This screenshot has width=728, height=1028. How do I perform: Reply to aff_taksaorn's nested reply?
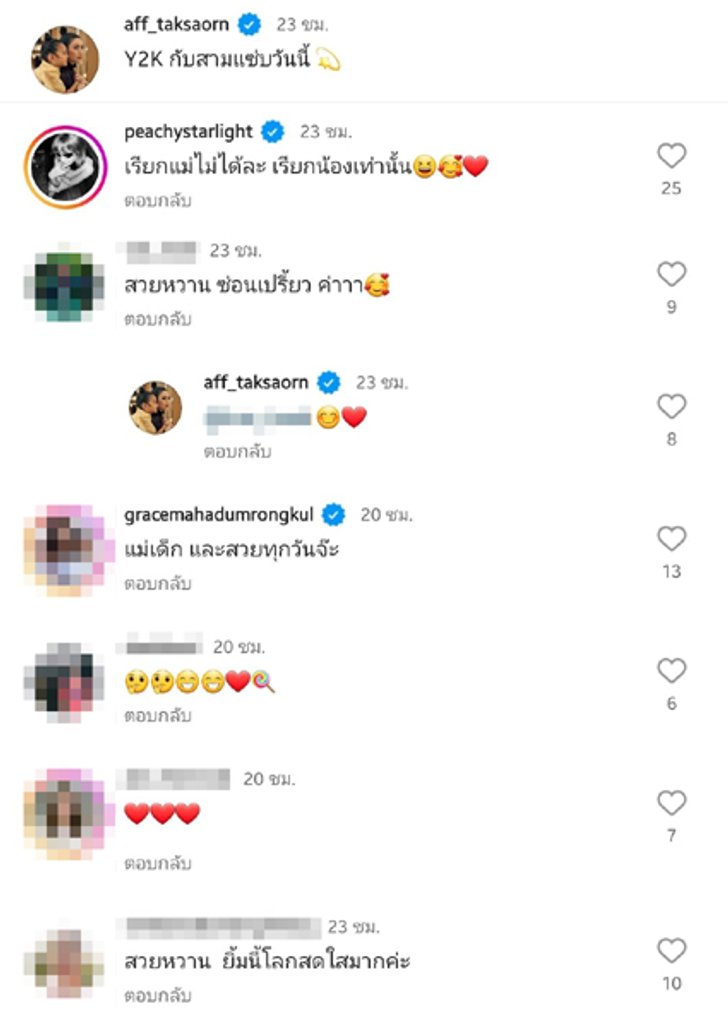[x=237, y=452]
